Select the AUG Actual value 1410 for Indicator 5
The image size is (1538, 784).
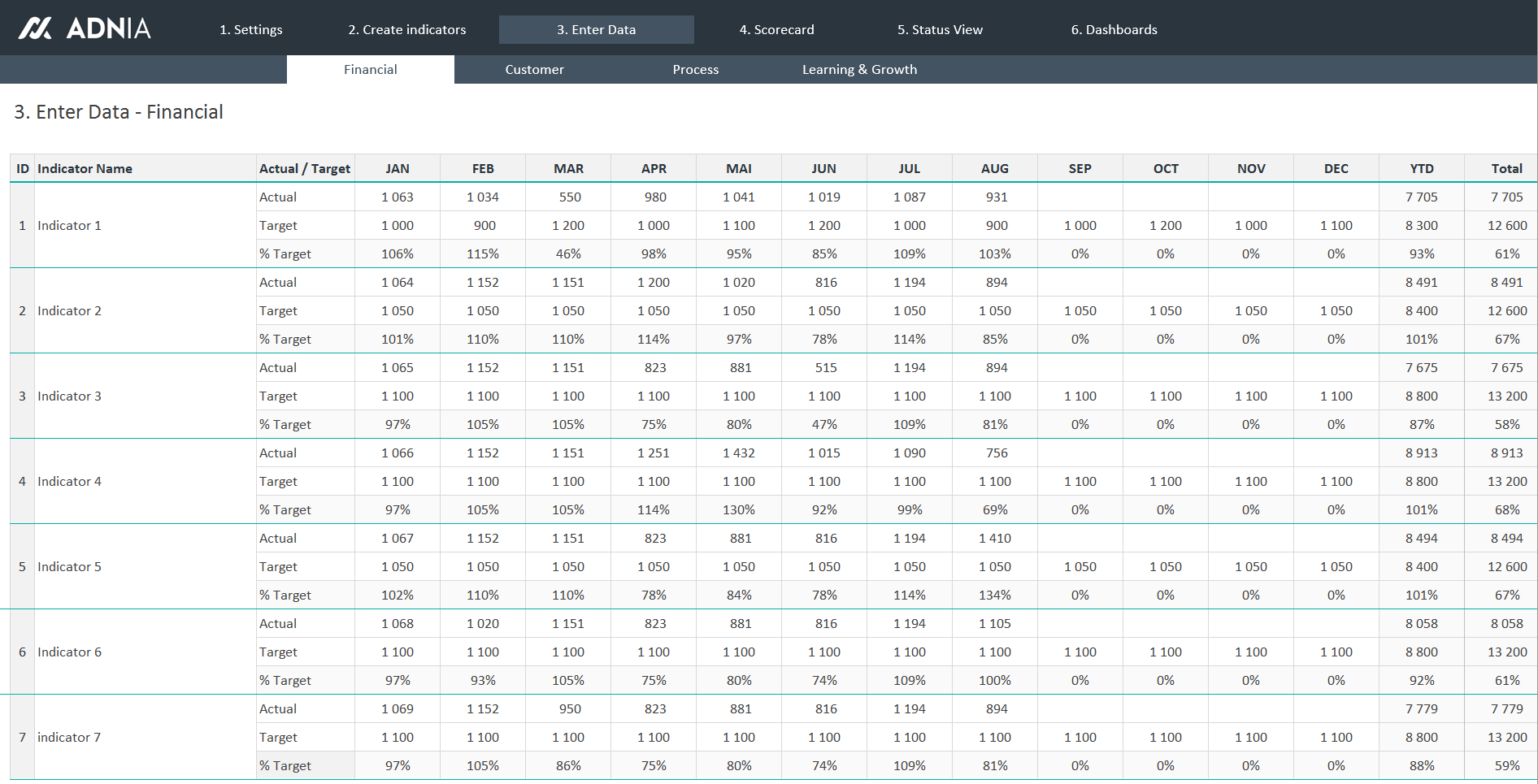(x=993, y=538)
